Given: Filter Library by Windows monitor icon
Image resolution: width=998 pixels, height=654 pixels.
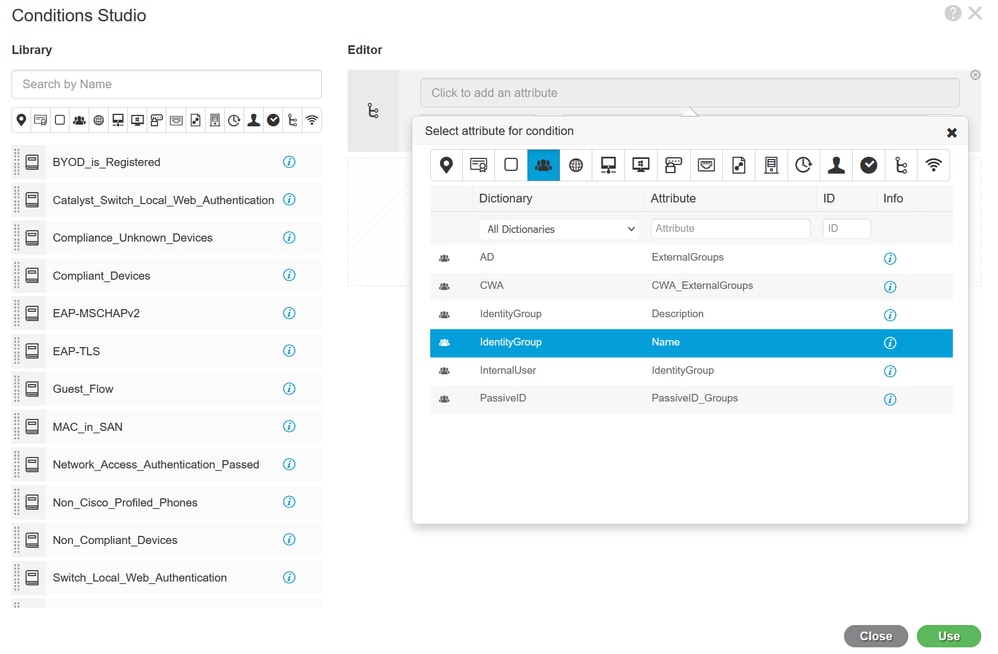Looking at the screenshot, I should 137,120.
